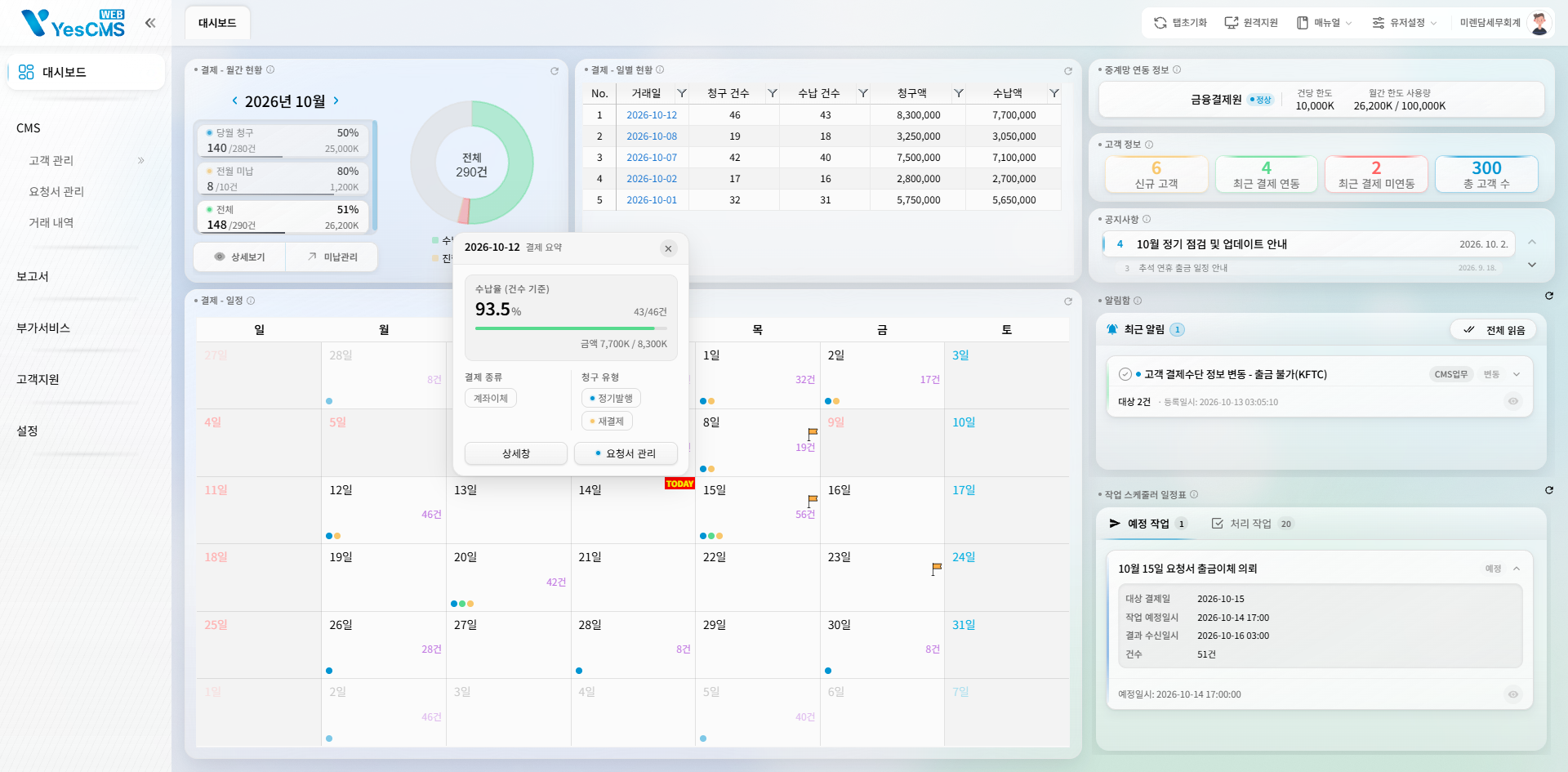Refresh the 작업 스케줄러 일정표 panel
This screenshot has height=772, width=1568.
(1549, 490)
